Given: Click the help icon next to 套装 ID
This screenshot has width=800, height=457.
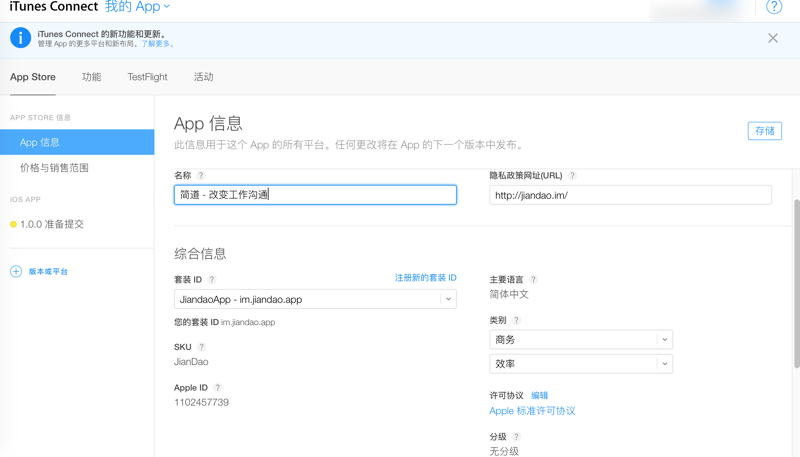Looking at the screenshot, I should point(212,280).
